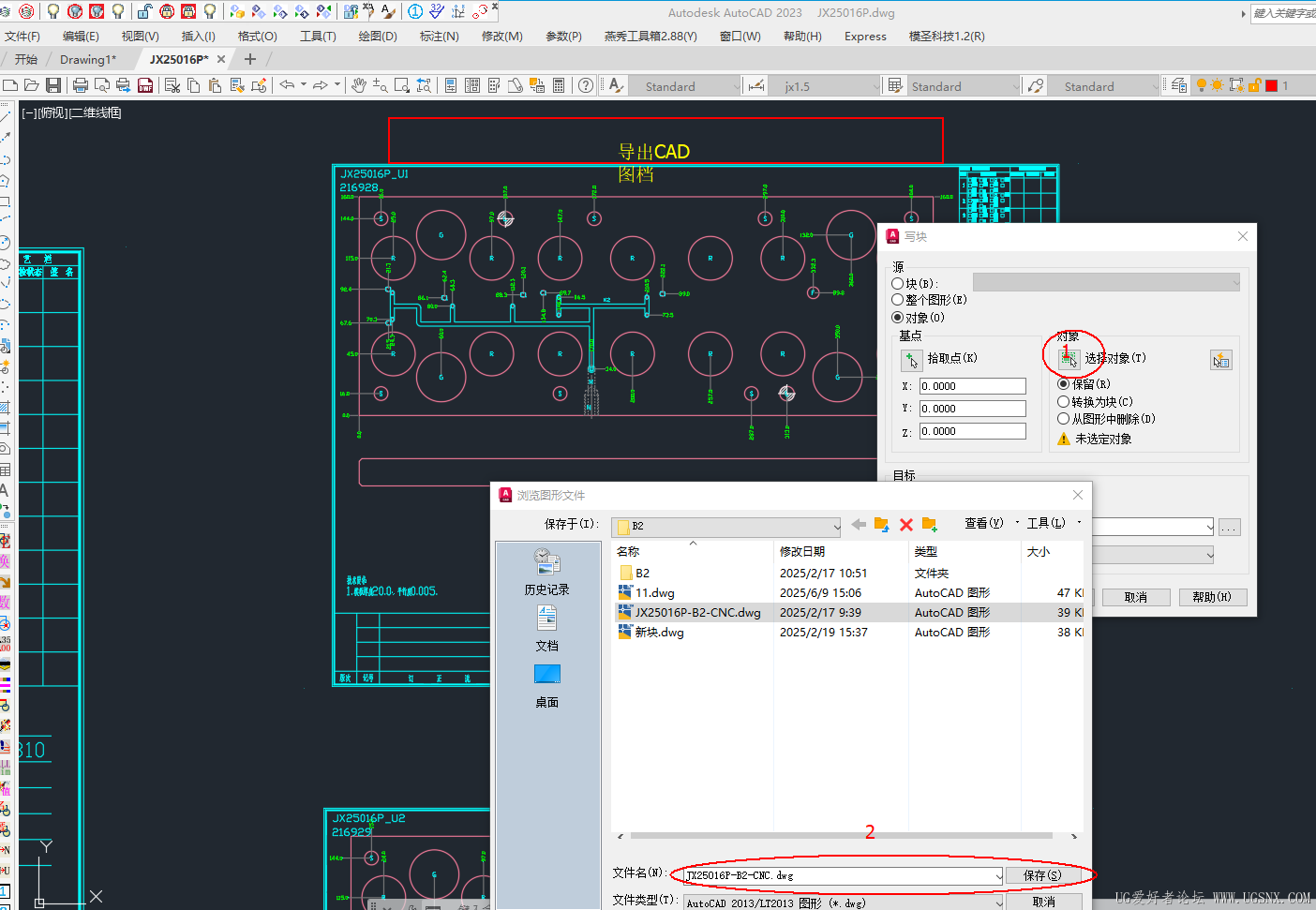Click the DWF export icon in toolbar
This screenshot has width=1316, height=910.
coord(145,85)
